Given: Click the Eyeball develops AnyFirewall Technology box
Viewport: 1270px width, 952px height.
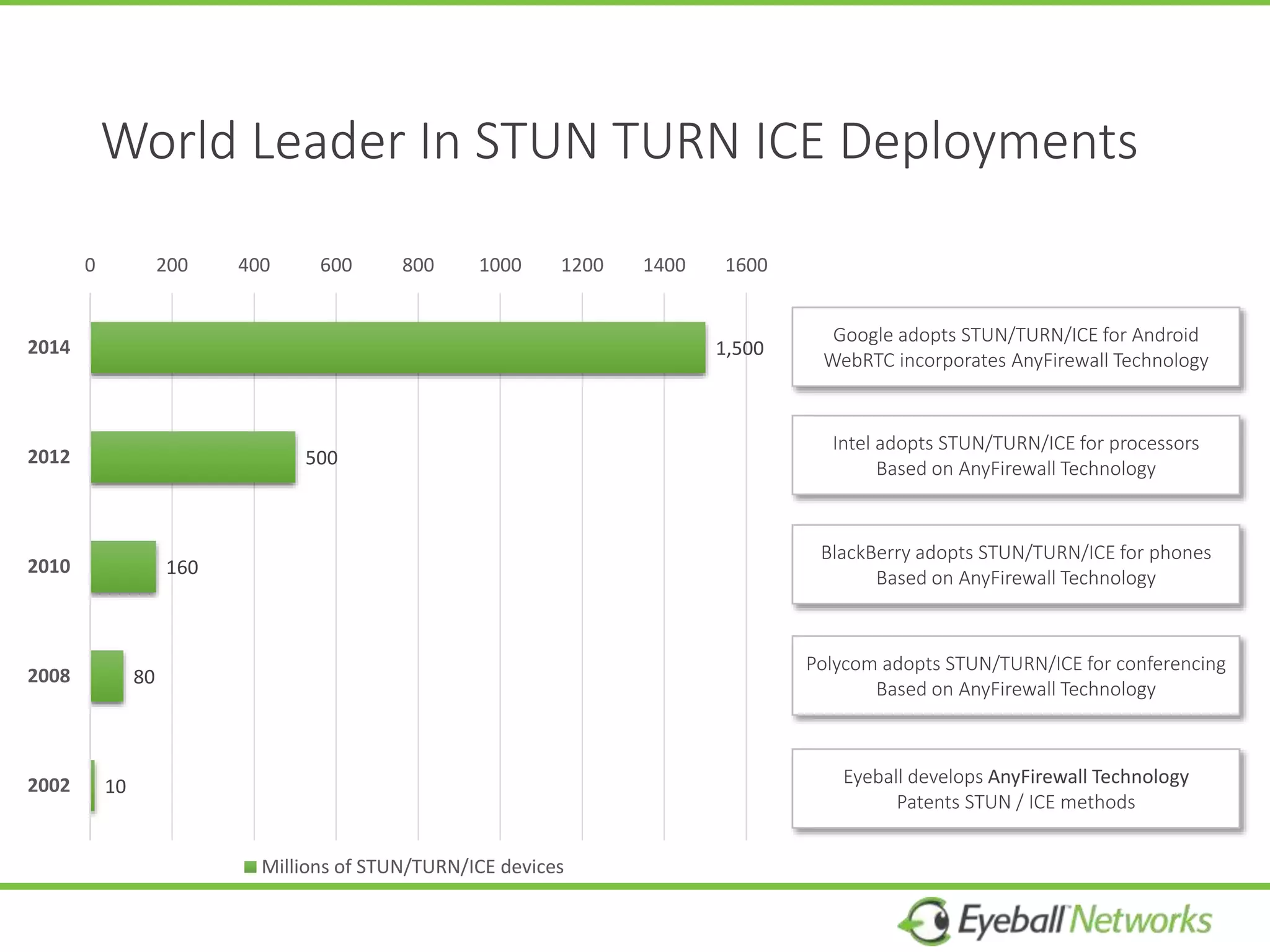Looking at the screenshot, I should point(1016,789).
